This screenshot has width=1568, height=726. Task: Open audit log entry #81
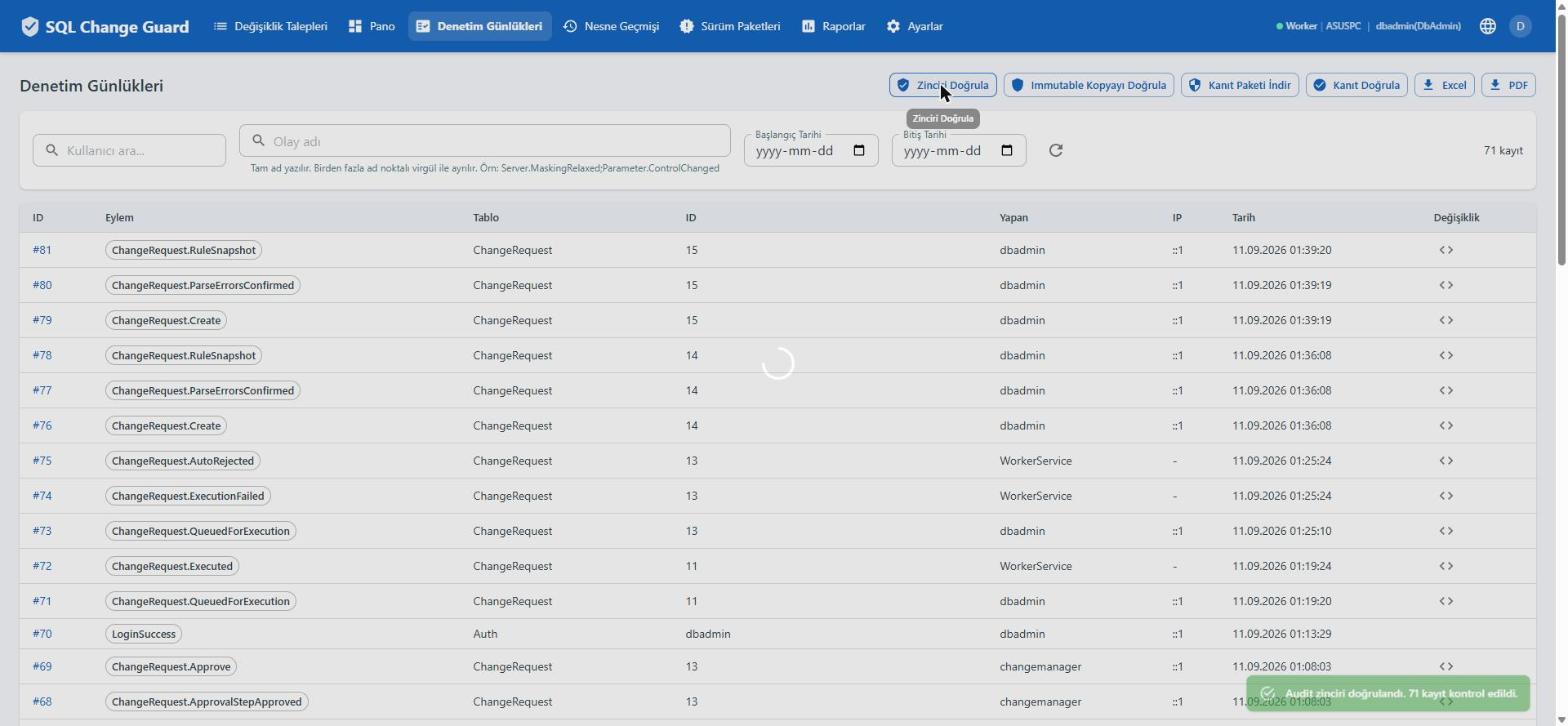click(42, 250)
